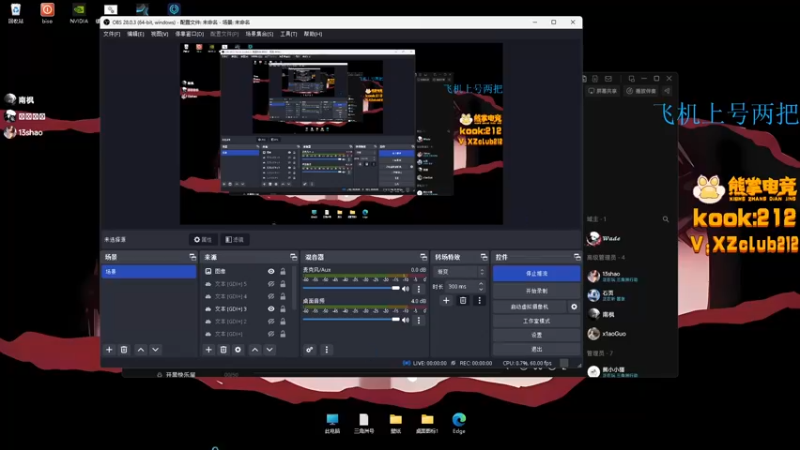
Task: Select the highlighted scene in Scenes list
Action: pyautogui.click(x=148, y=271)
